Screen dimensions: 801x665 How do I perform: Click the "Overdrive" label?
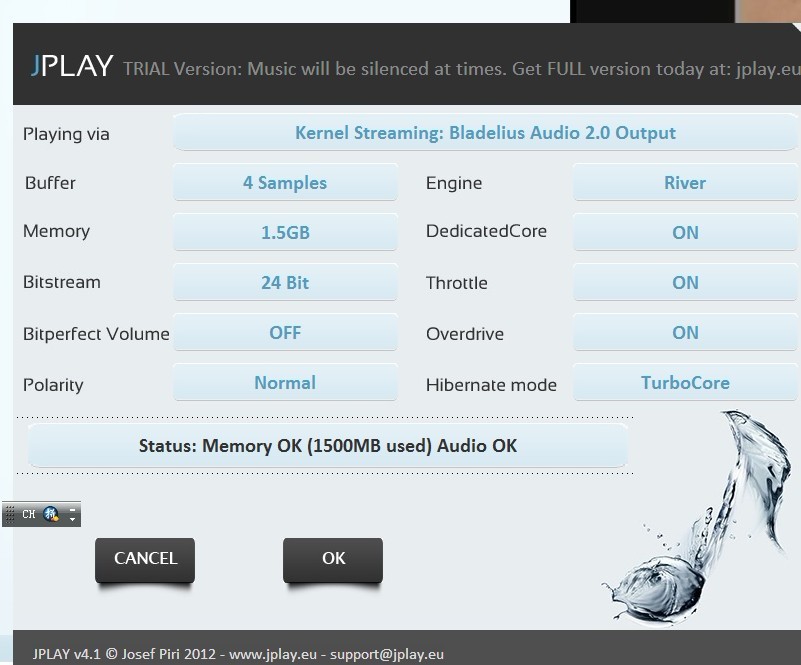pyautogui.click(x=465, y=334)
